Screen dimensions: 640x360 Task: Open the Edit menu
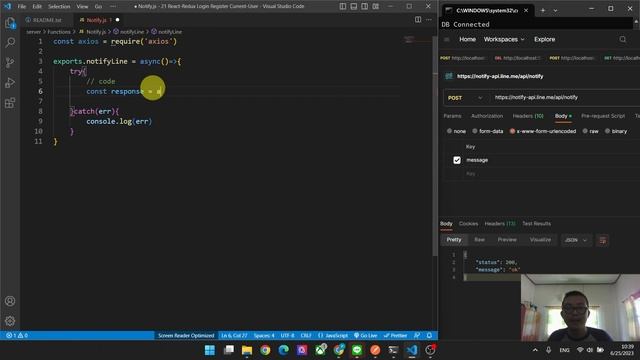(37, 7)
